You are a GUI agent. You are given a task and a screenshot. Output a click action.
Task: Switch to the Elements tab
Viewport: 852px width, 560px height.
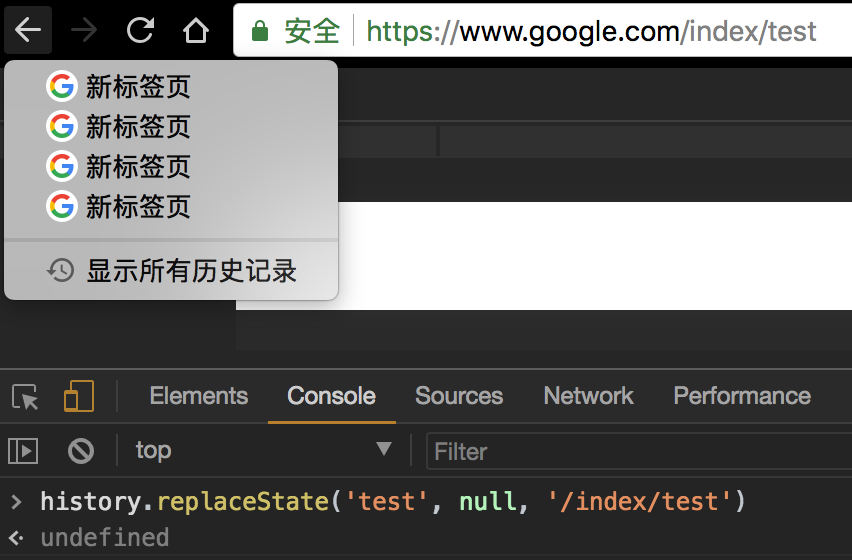click(198, 396)
